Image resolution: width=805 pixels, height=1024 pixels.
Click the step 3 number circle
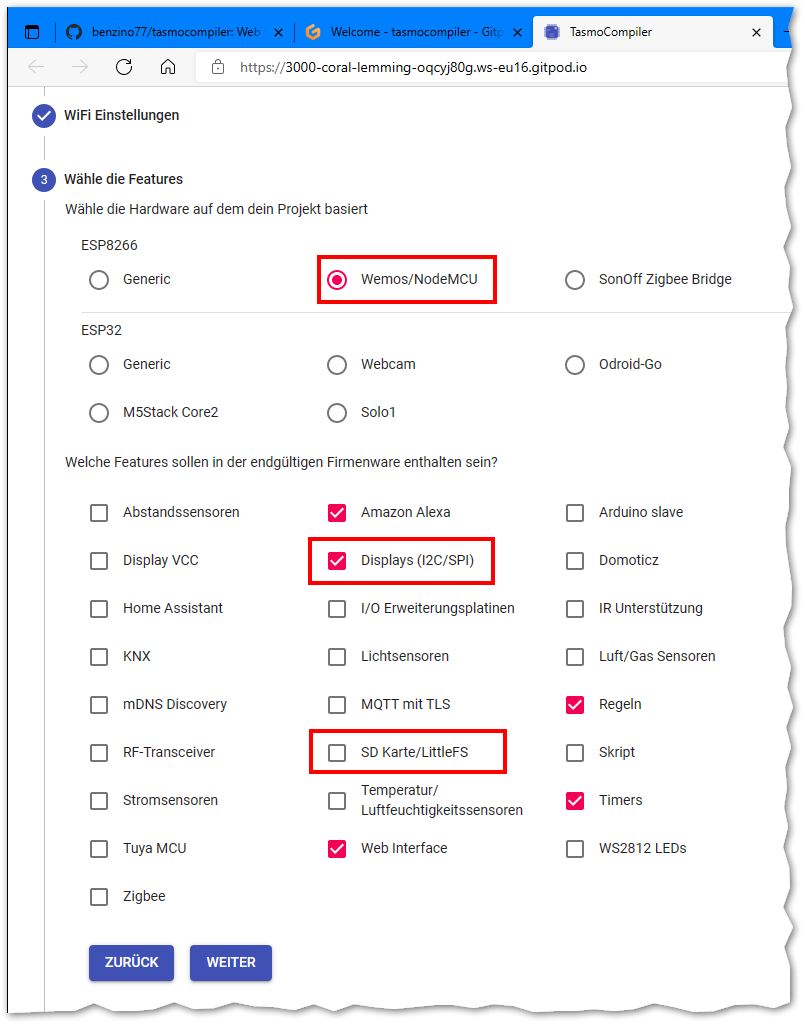click(x=44, y=180)
